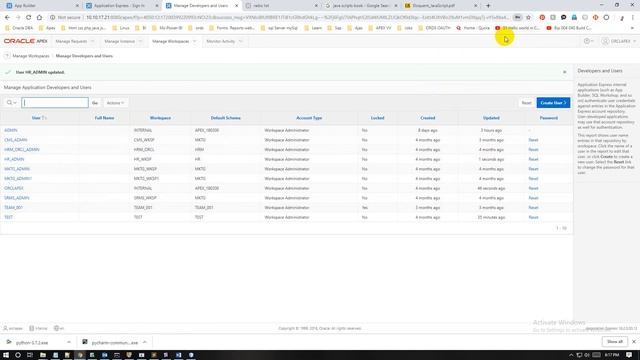Open the TEAM_001 user

(13, 208)
